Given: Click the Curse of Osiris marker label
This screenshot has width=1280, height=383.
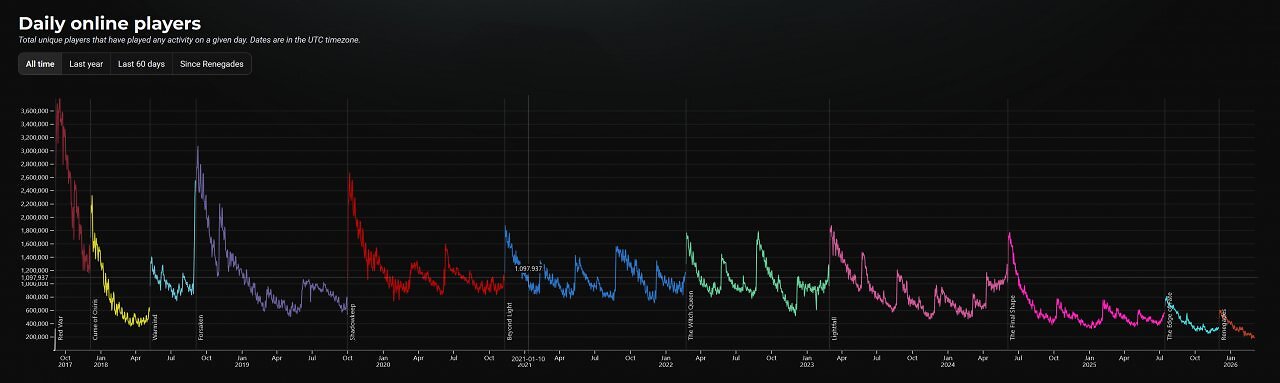Looking at the screenshot, I should [x=95, y=321].
